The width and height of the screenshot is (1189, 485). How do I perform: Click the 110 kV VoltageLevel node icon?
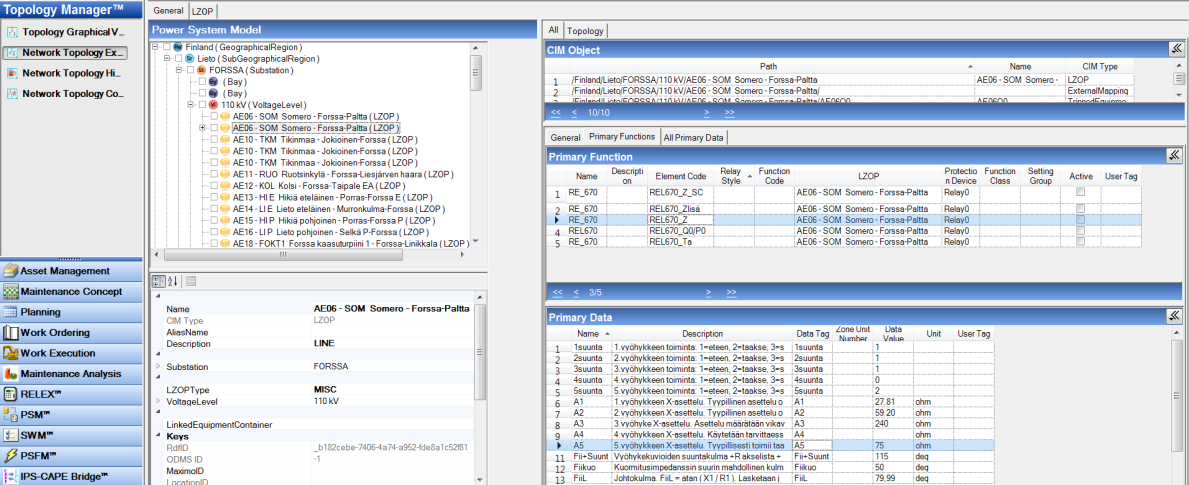coord(214,105)
